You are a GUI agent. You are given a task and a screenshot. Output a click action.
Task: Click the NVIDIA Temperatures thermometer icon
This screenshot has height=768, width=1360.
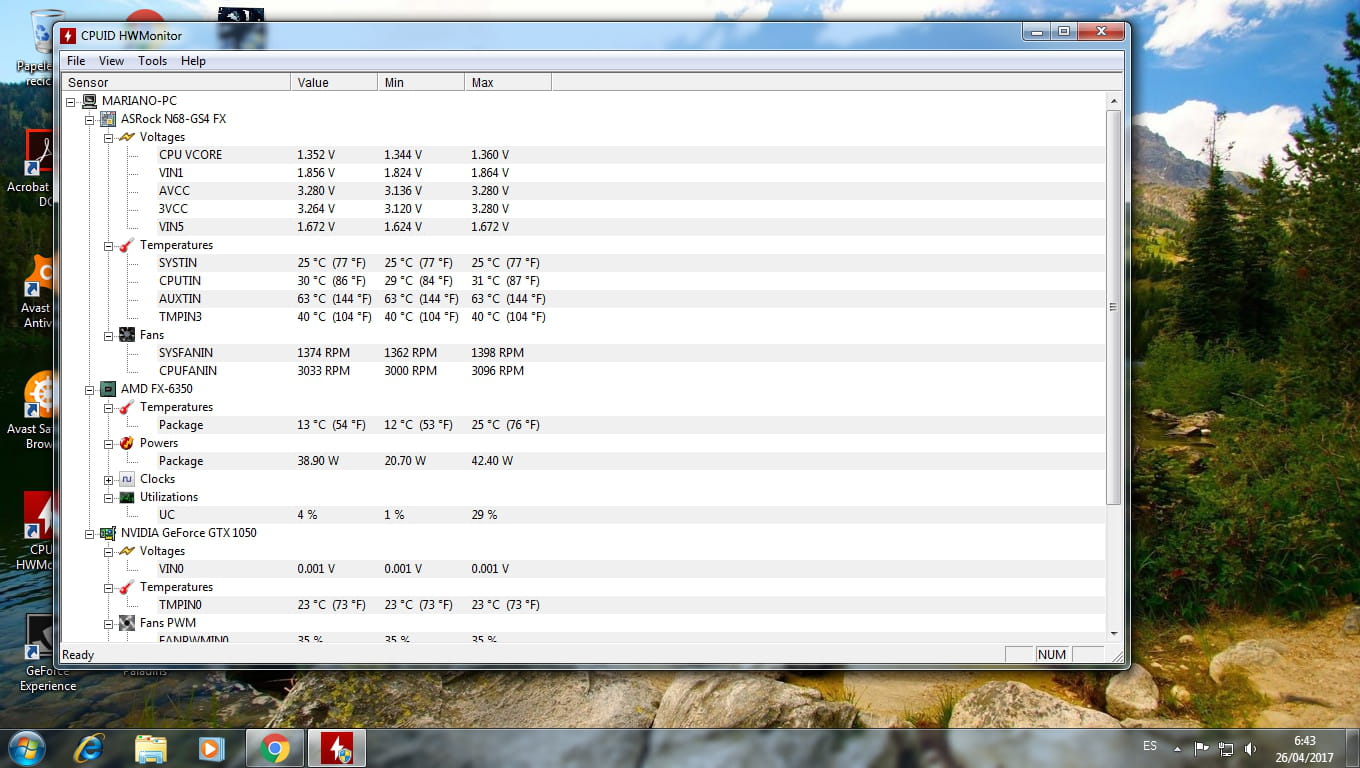(x=127, y=587)
